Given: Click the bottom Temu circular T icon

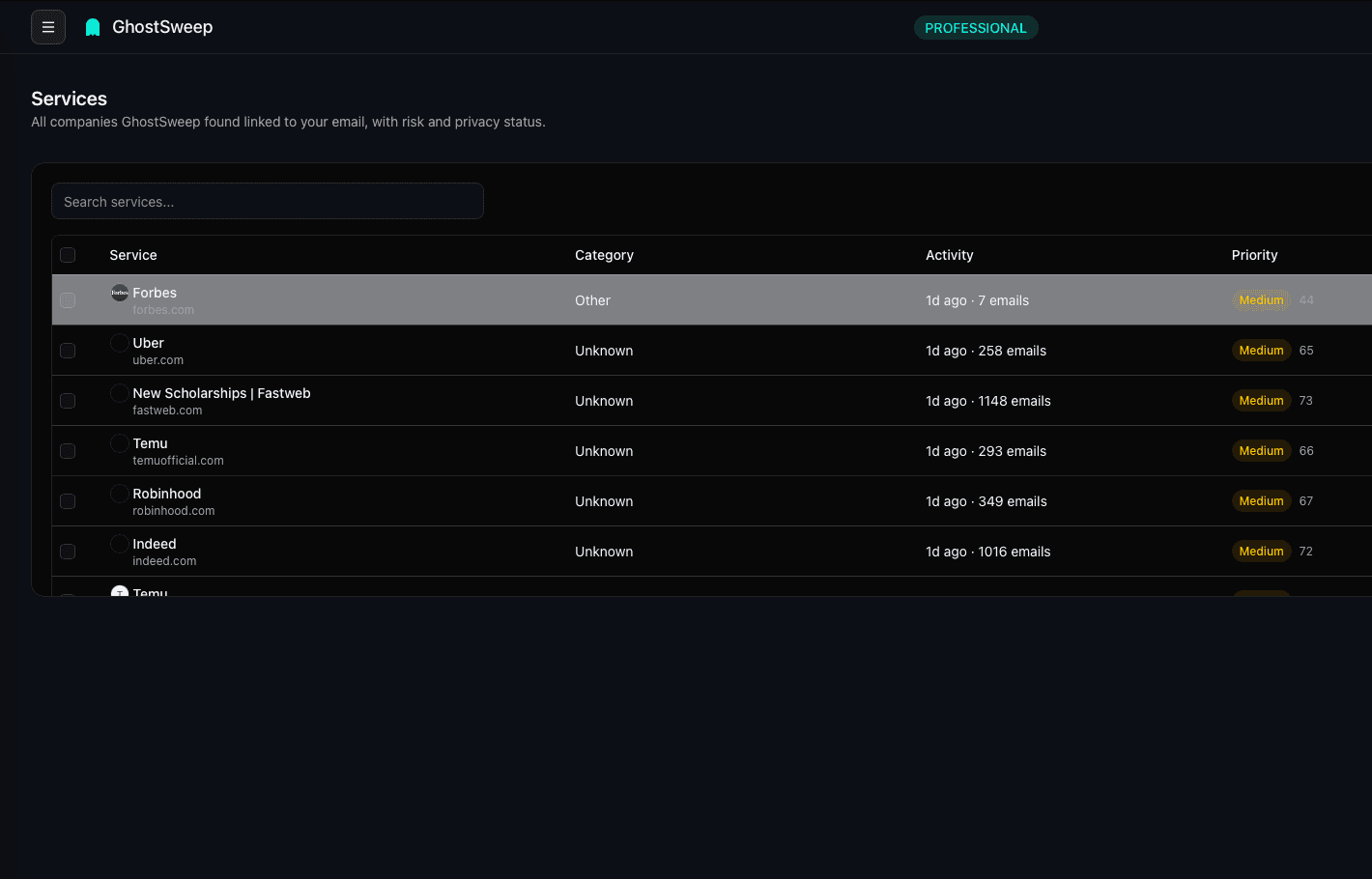Looking at the screenshot, I should [x=119, y=593].
